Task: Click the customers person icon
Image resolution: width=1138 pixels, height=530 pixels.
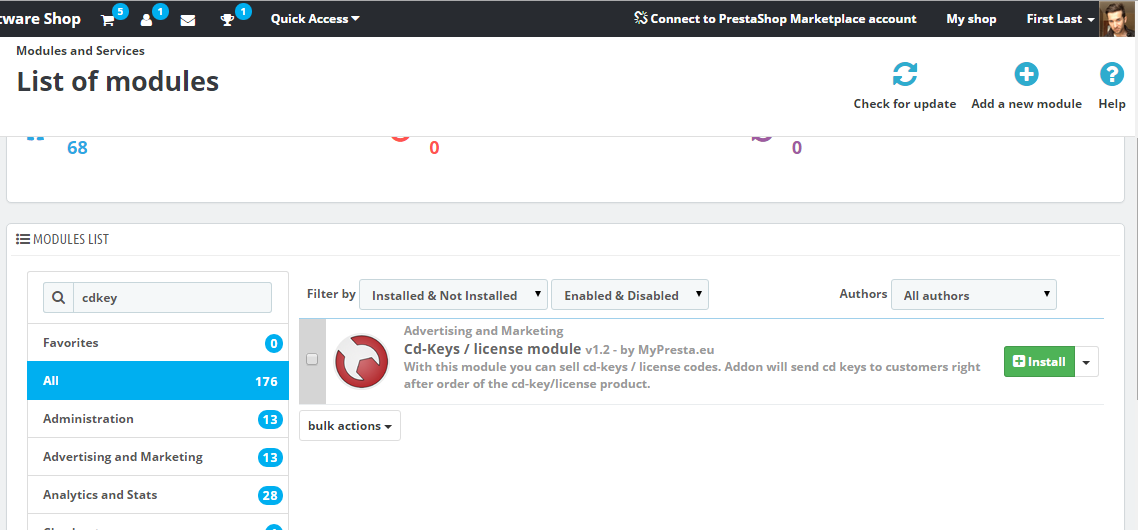Action: [147, 20]
